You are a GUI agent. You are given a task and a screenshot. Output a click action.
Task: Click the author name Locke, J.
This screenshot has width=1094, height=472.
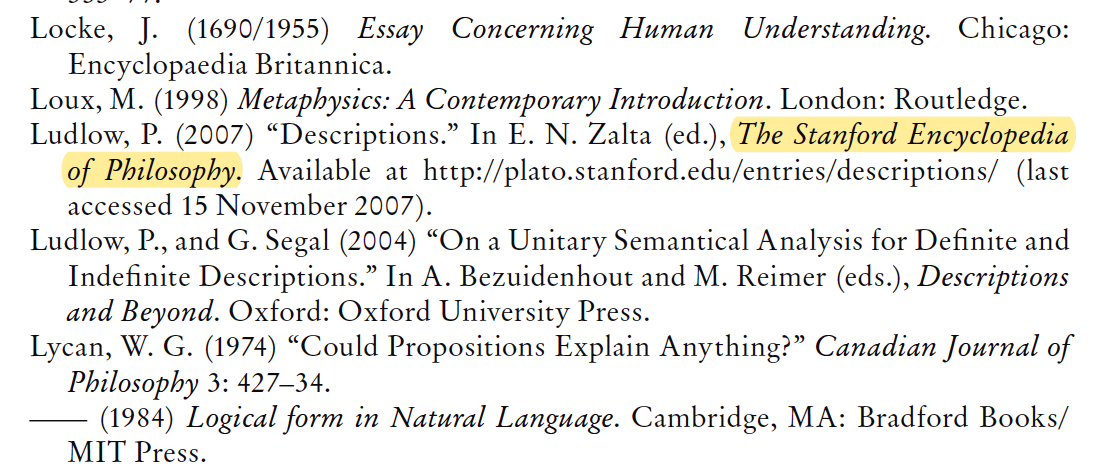pyautogui.click(x=94, y=30)
